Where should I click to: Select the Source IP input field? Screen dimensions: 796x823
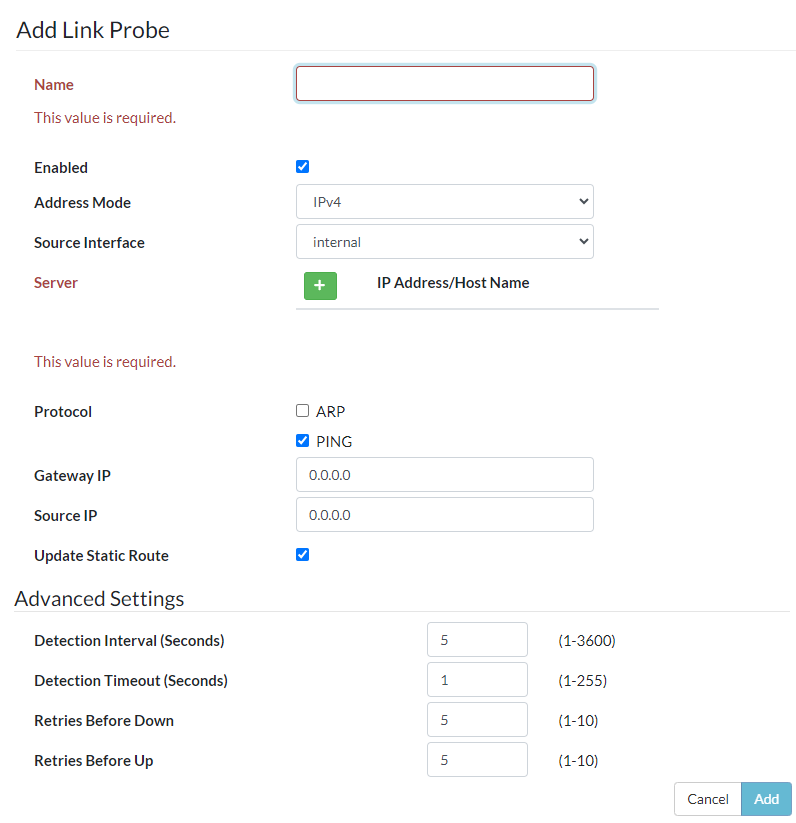click(x=444, y=515)
